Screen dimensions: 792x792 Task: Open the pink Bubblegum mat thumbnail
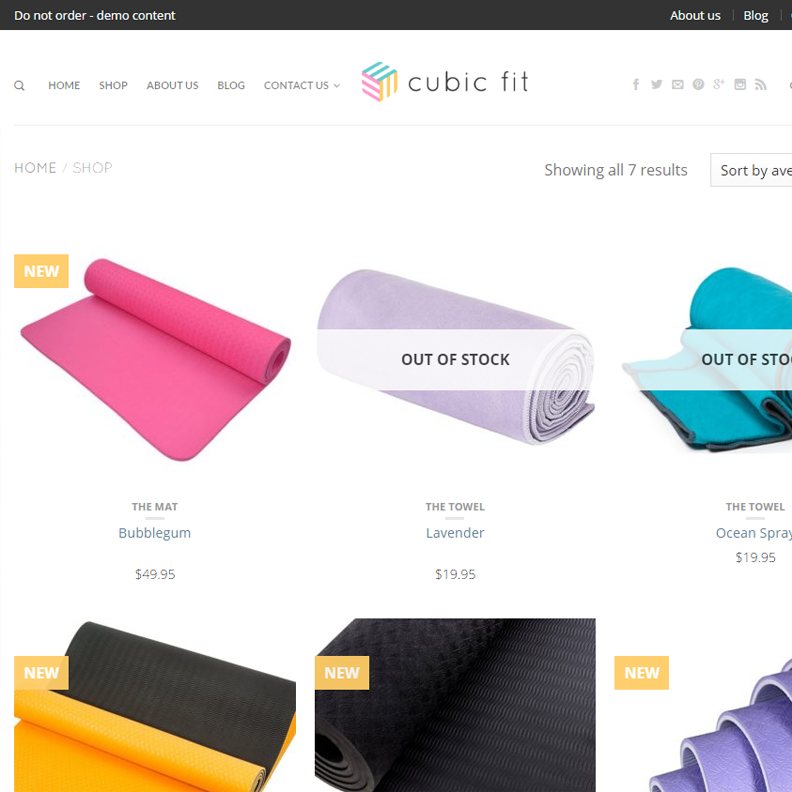pos(155,360)
